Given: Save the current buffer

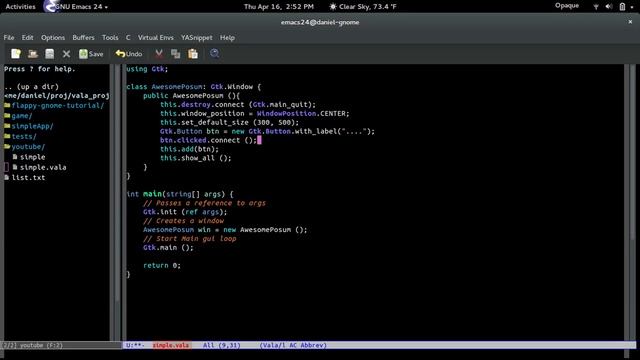Looking at the screenshot, I should 91,54.
